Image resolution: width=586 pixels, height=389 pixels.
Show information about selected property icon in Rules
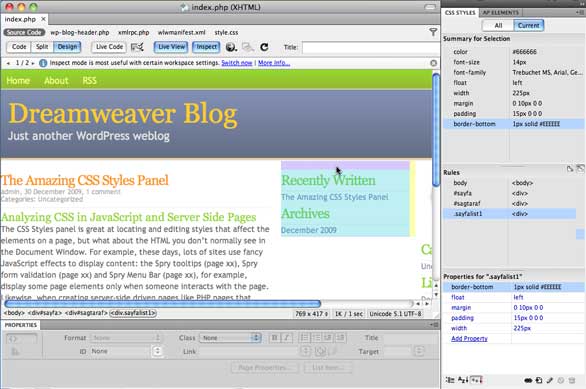[570, 169]
